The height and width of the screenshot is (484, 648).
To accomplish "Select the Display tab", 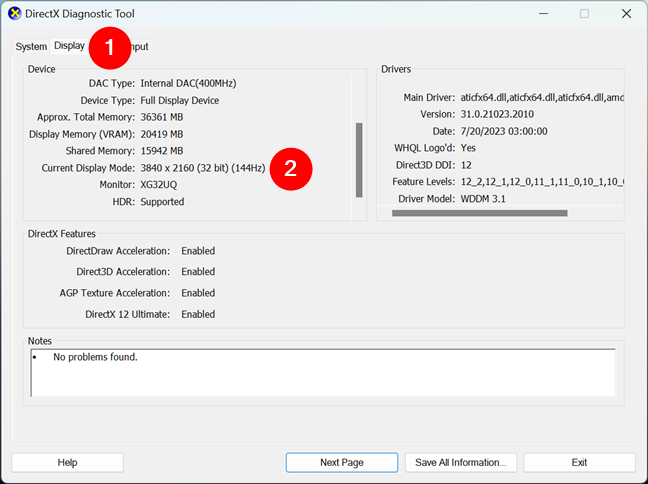I will click(69, 45).
